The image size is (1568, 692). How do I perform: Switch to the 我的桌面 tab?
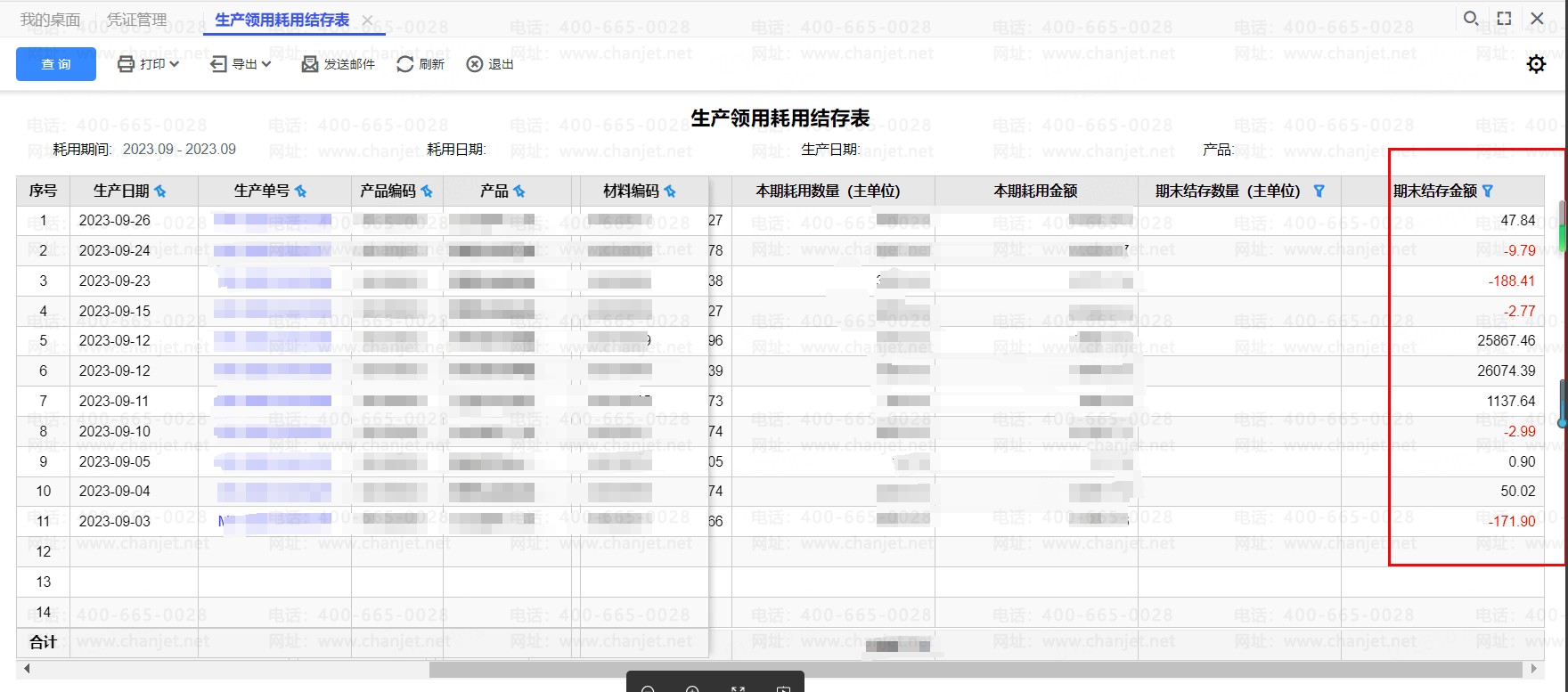click(50, 20)
